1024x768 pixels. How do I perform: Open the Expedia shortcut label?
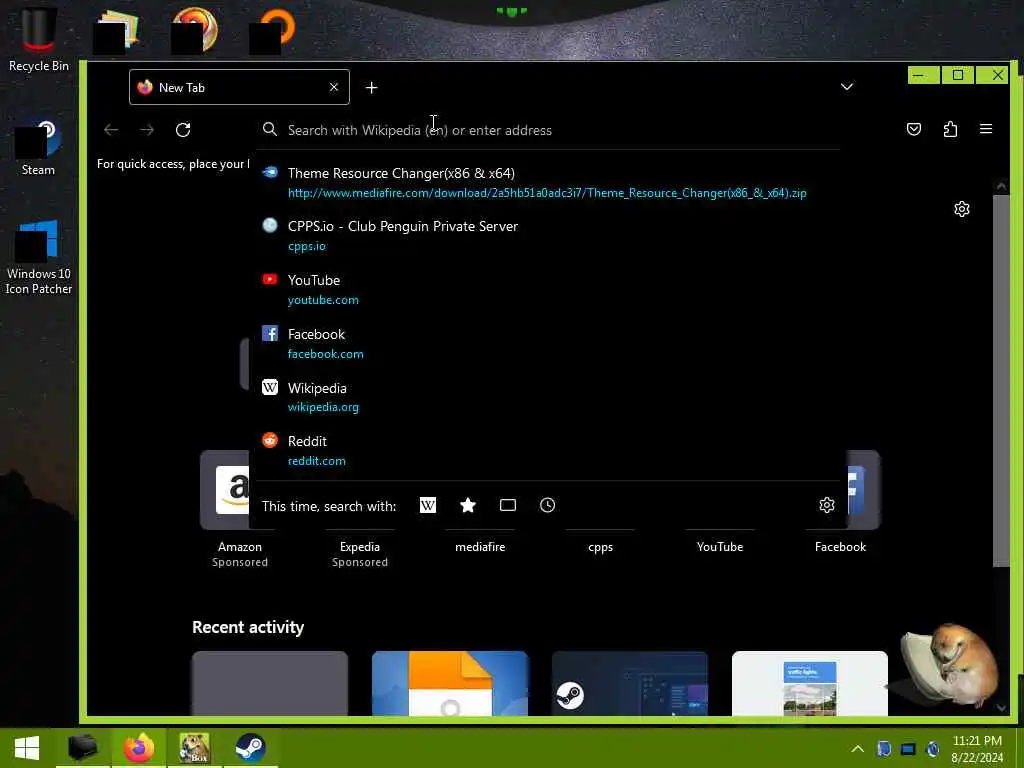[x=360, y=547]
